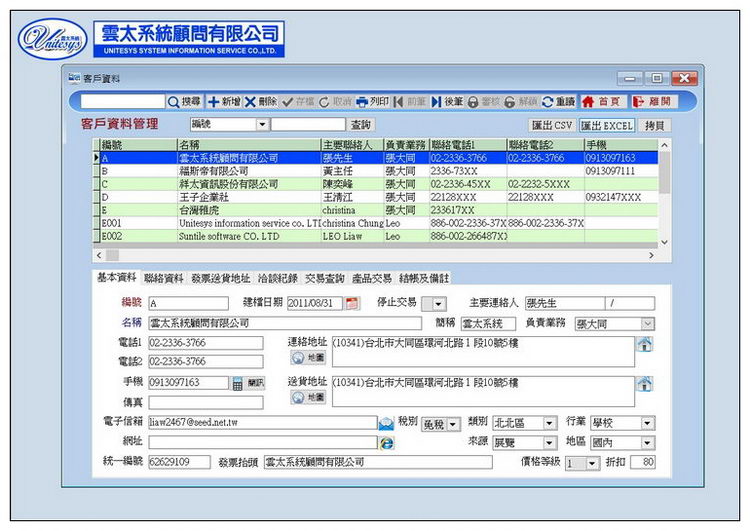Open the 行業 dropdown showing 學校
The image size is (750, 531).
tap(647, 423)
